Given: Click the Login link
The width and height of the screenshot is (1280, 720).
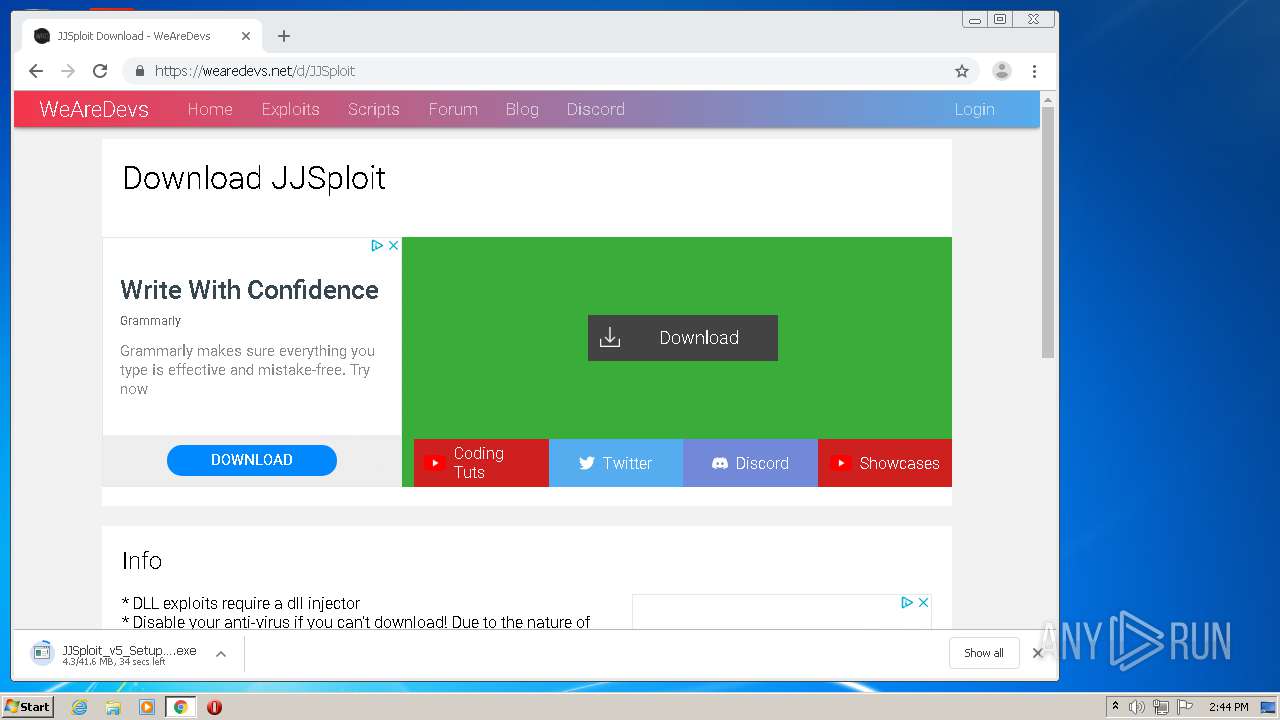Looking at the screenshot, I should [x=974, y=109].
